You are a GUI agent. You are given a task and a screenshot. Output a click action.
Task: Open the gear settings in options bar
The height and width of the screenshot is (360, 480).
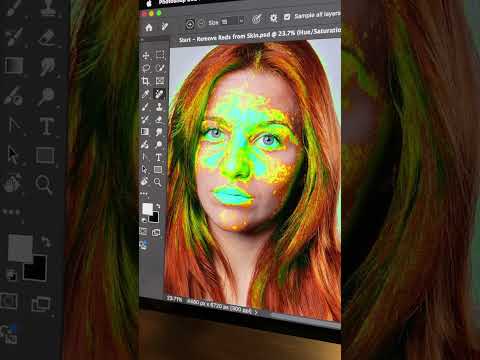[273, 18]
